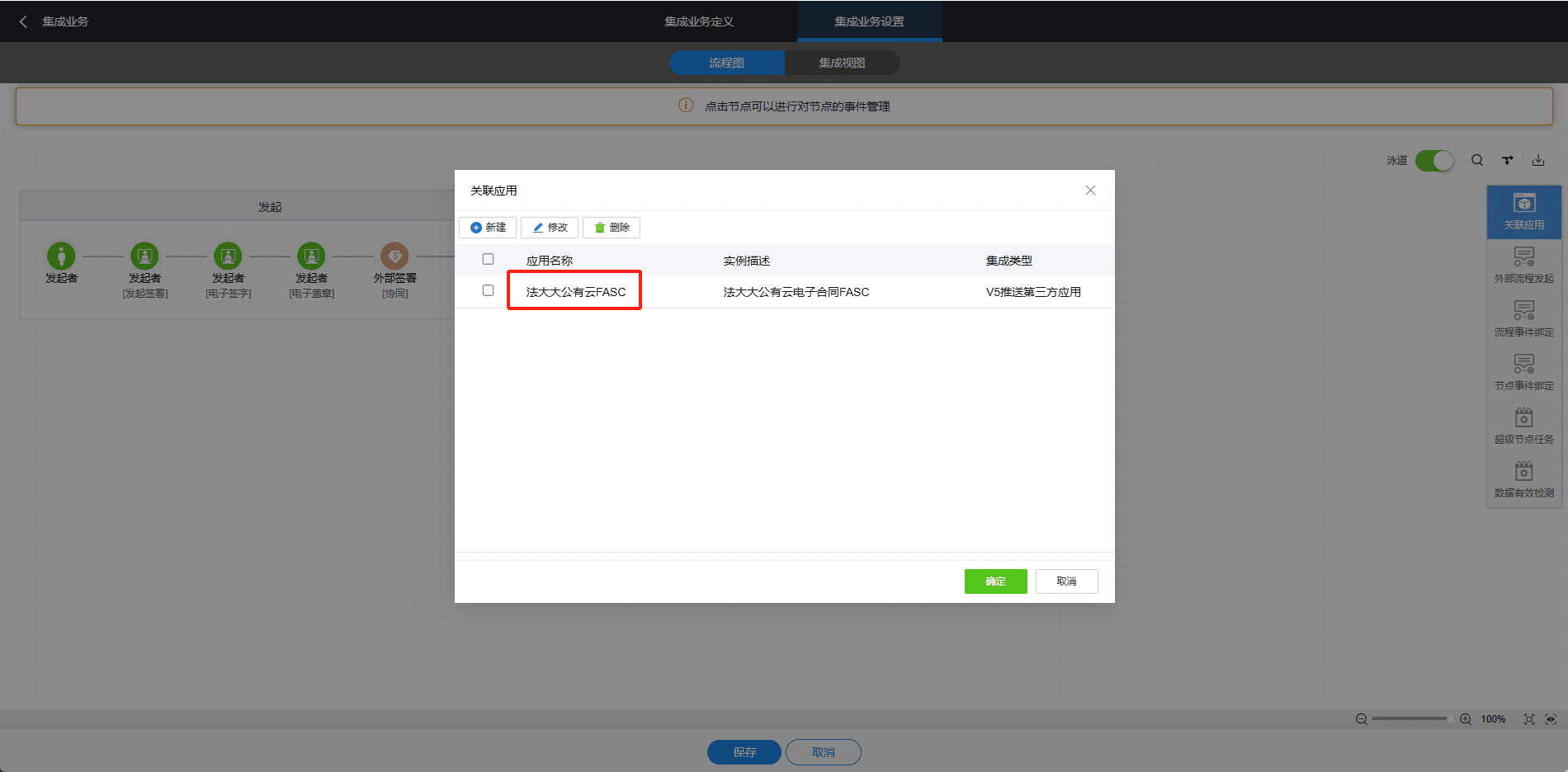Image resolution: width=1568 pixels, height=772 pixels.
Task: Switch to the 集成业务设置 tab
Action: coord(869,21)
